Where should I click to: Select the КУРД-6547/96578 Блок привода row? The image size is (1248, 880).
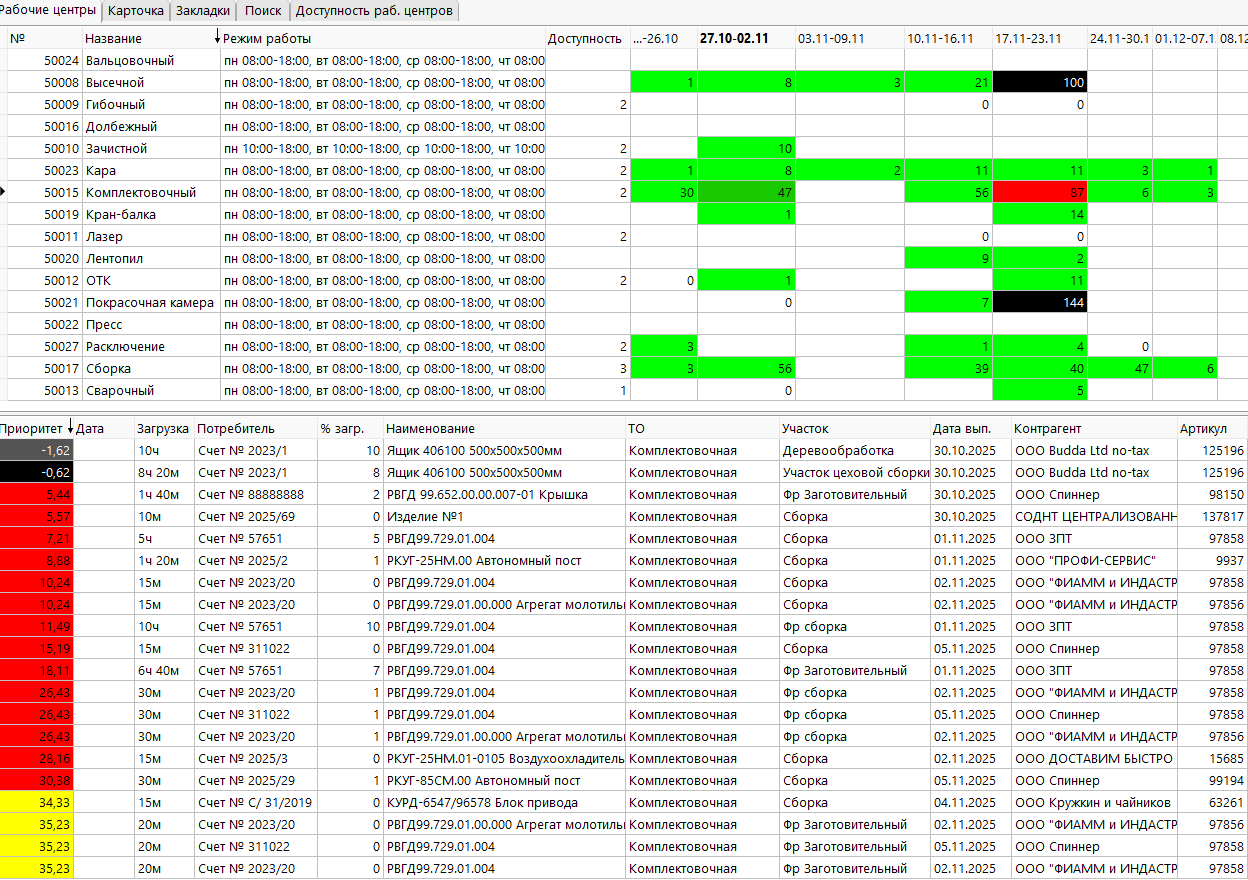[482, 803]
